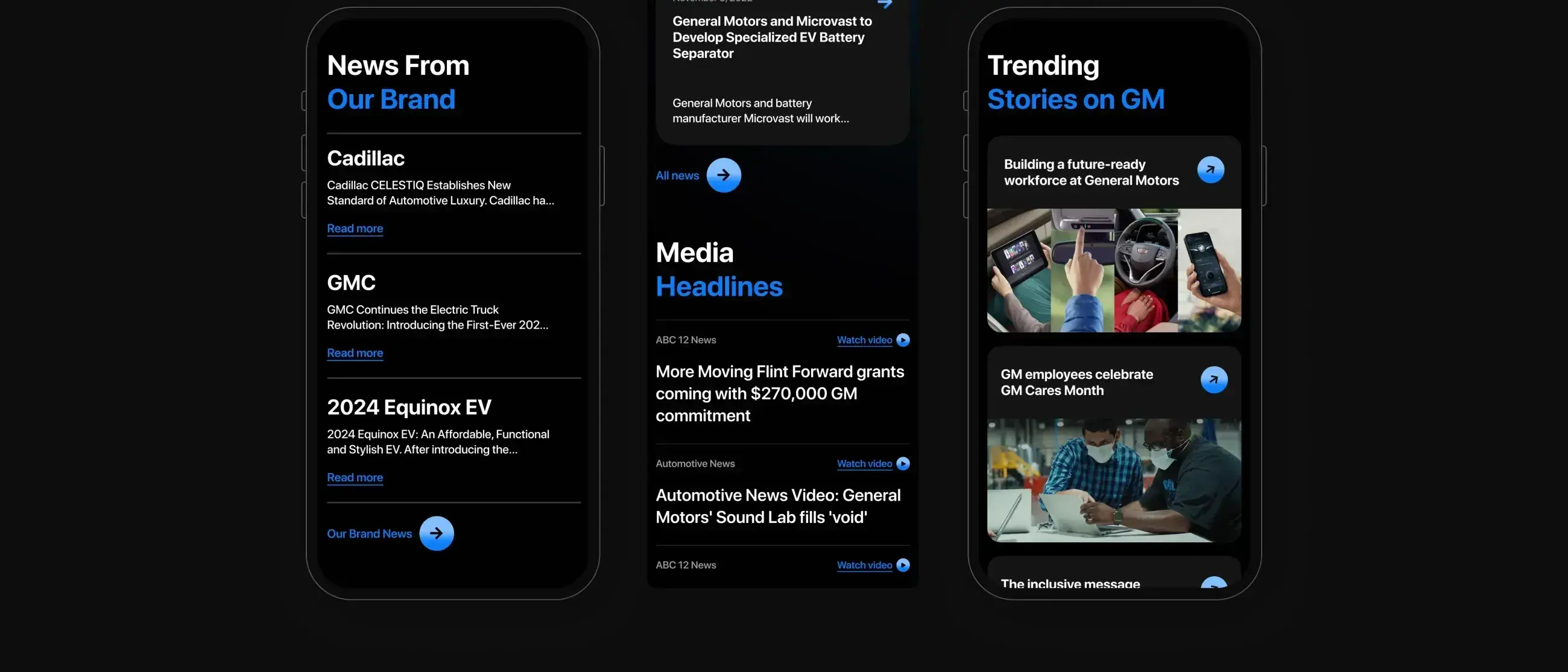Open arrow icon on GM Cares Month card

[1214, 379]
